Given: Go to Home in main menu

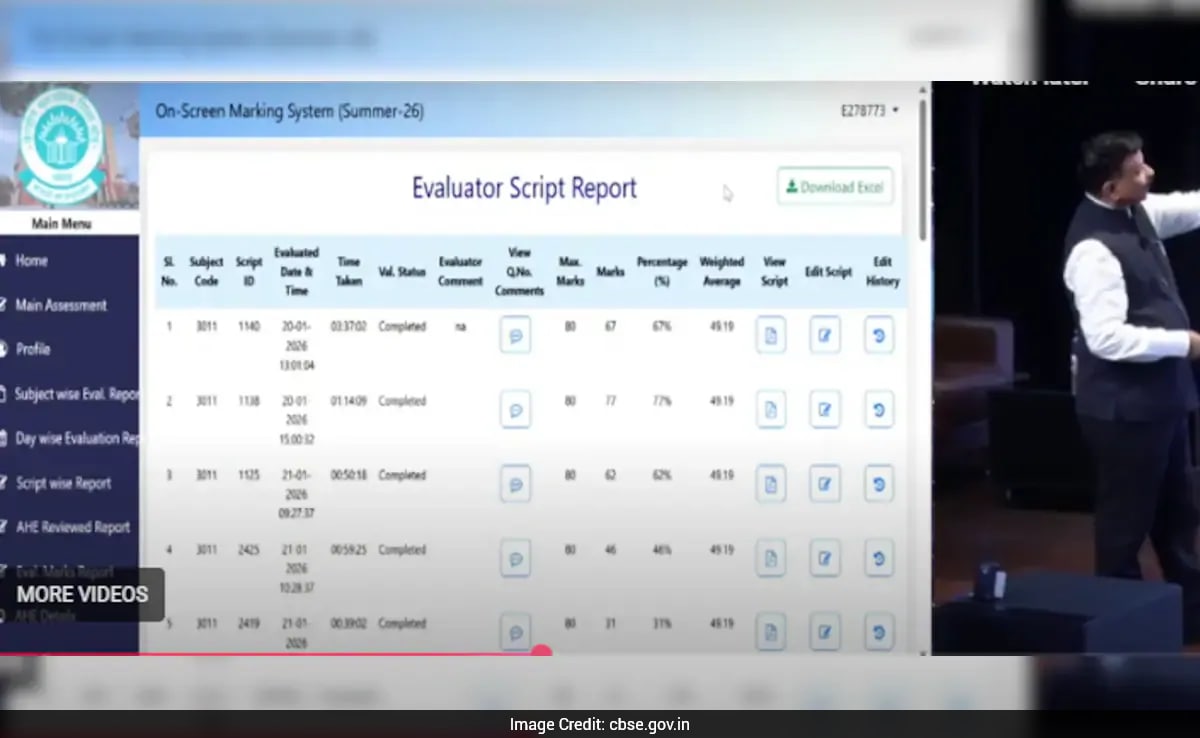Looking at the screenshot, I should click(31, 261).
